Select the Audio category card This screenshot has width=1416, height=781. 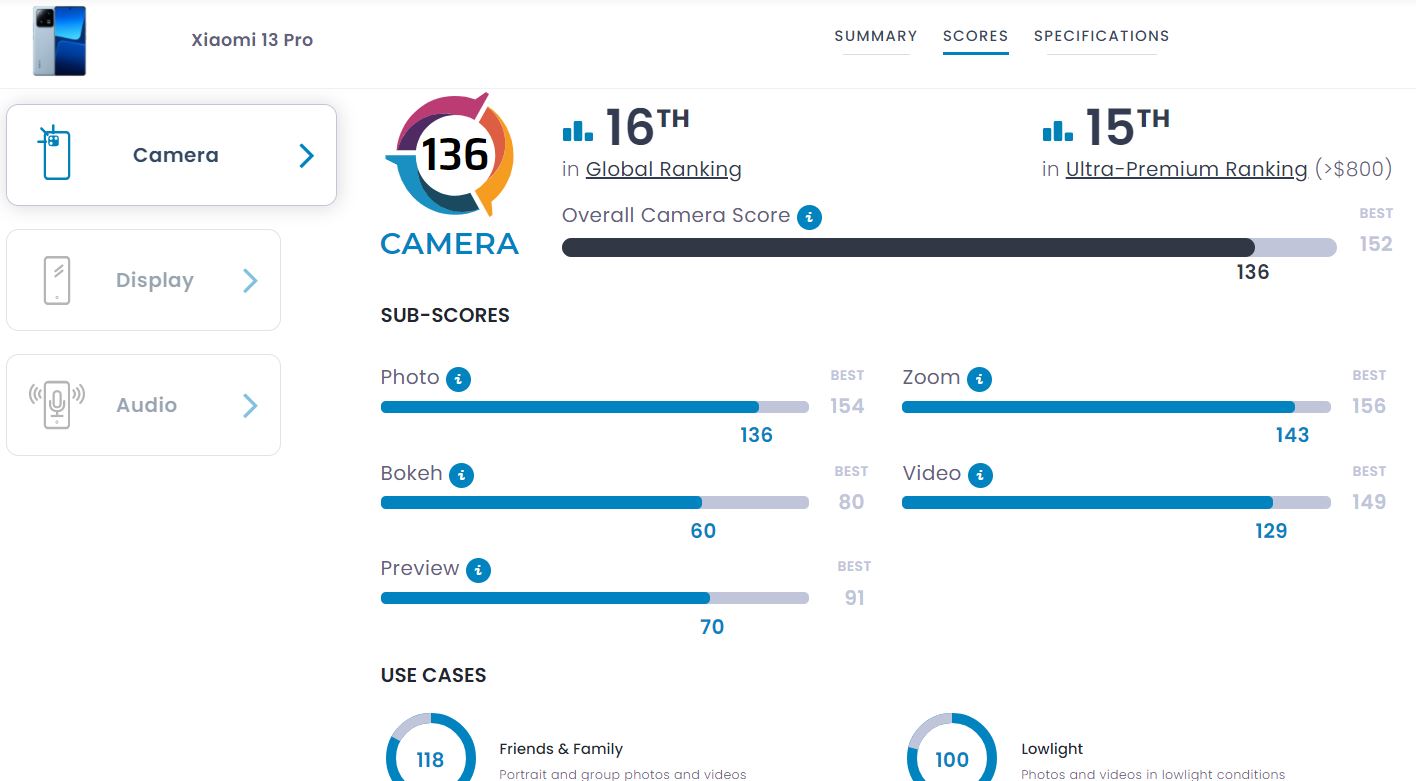pyautogui.click(x=144, y=405)
